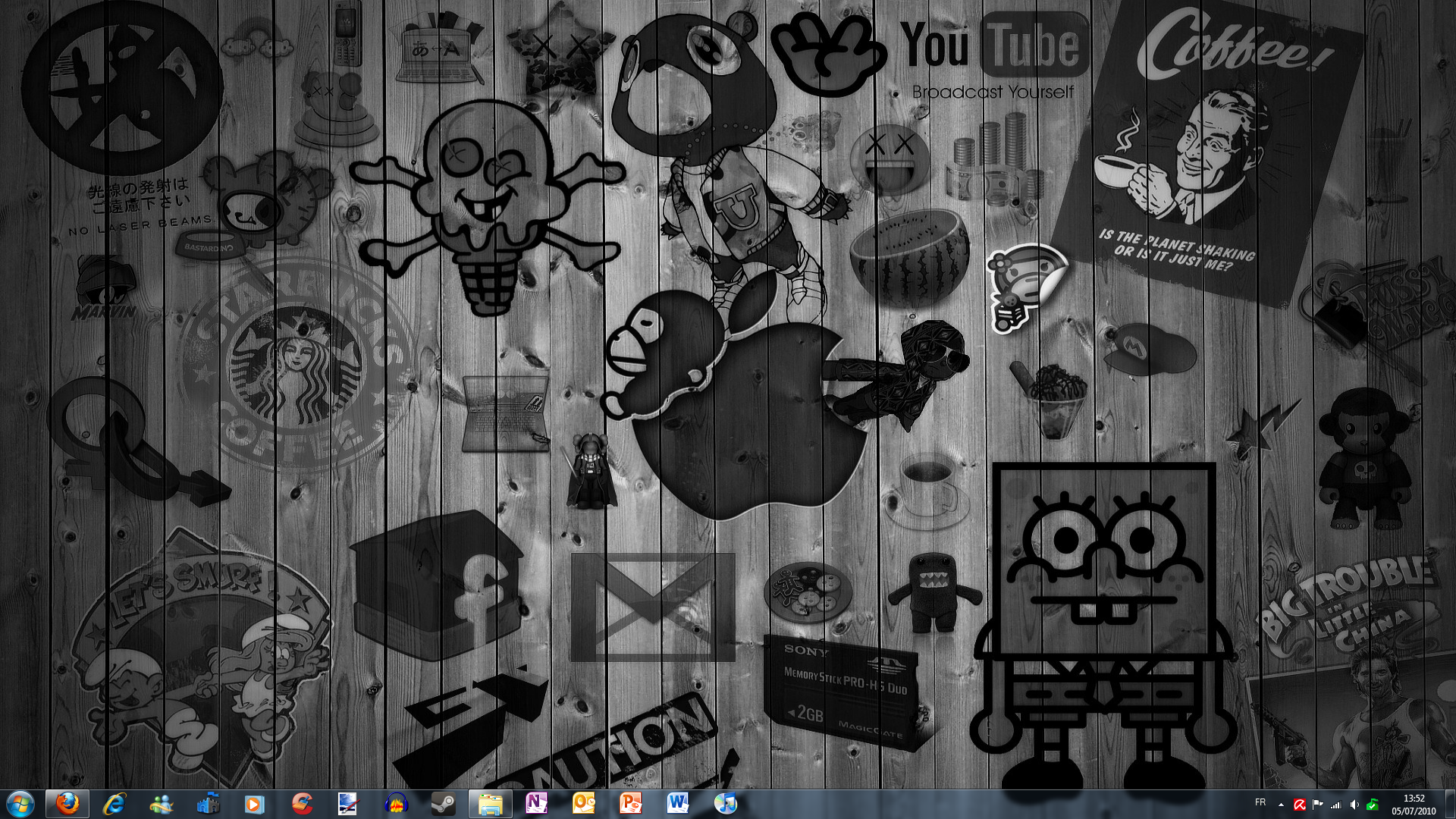Launch Audacity from the taskbar
The image size is (1456, 819).
tap(396, 804)
